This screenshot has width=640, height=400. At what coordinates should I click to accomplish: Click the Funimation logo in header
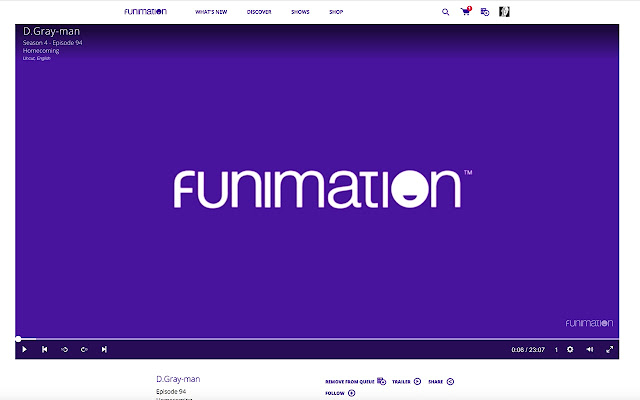coord(145,11)
